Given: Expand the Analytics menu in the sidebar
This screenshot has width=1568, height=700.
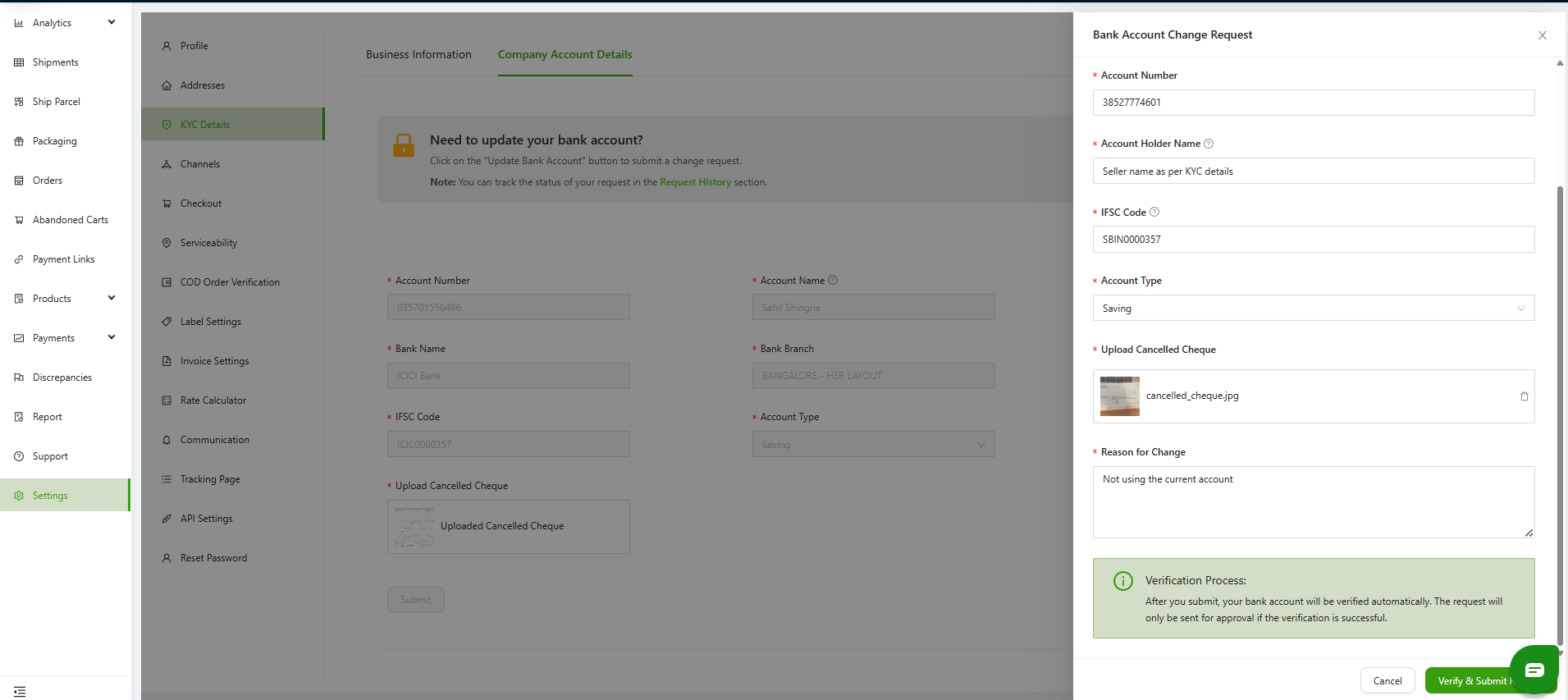Looking at the screenshot, I should click(x=112, y=22).
